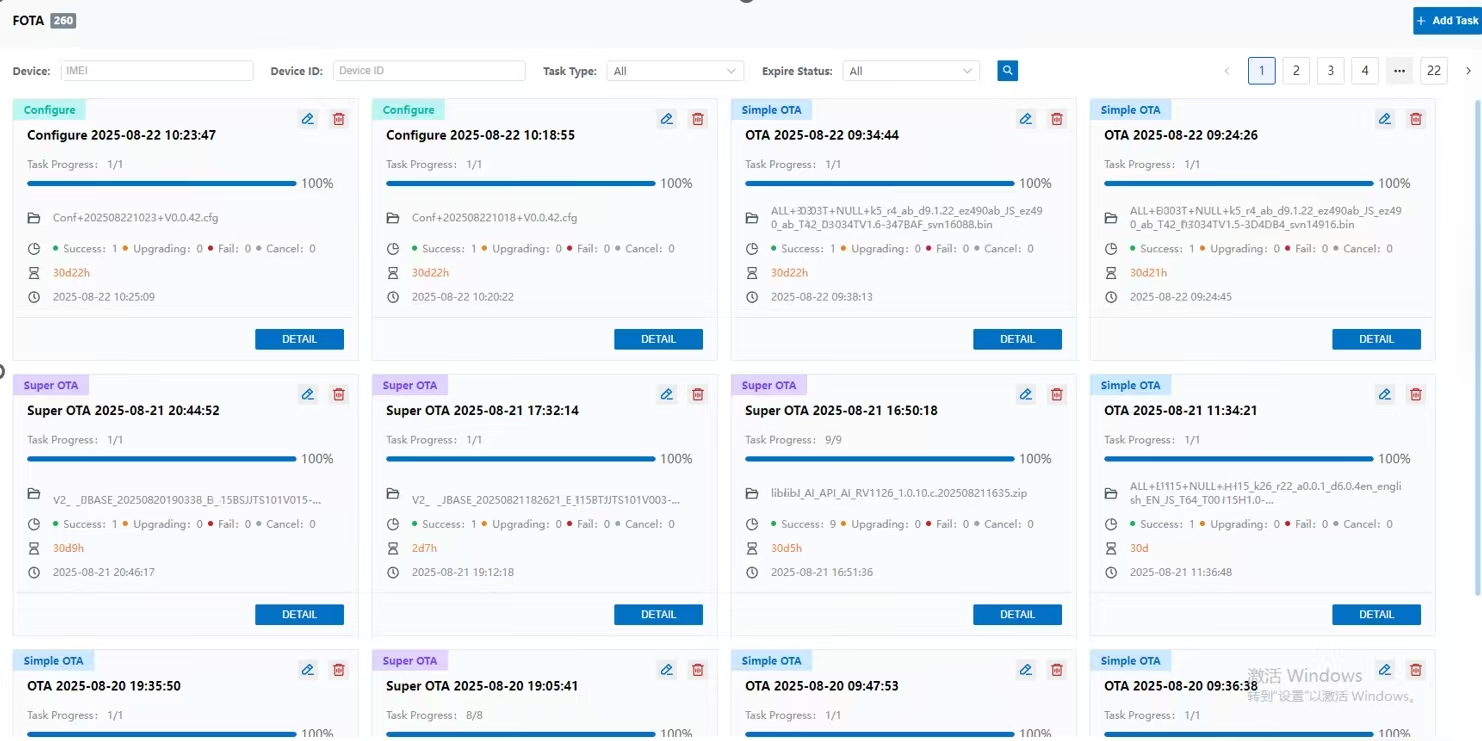Screen dimensions: 1482x741
Task: Click file name Conf+202508221023+V0.0.42.cfg
Action: tap(135, 218)
